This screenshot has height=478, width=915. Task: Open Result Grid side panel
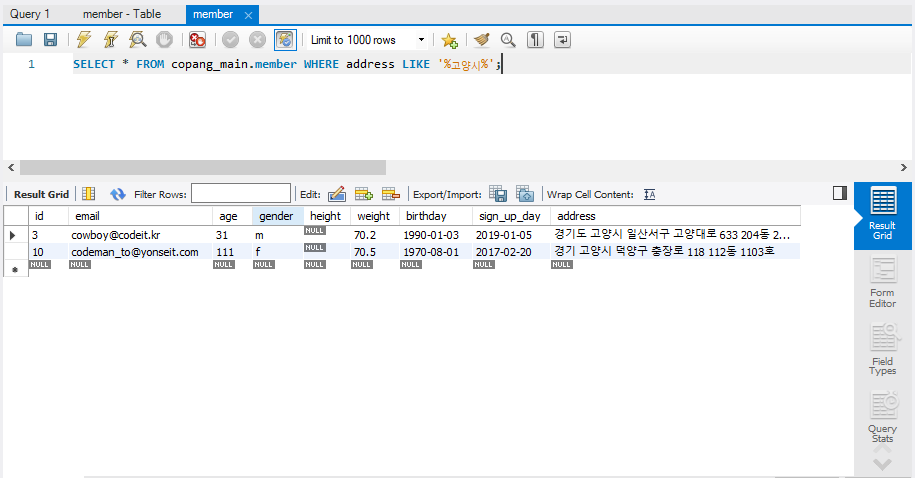[882, 215]
